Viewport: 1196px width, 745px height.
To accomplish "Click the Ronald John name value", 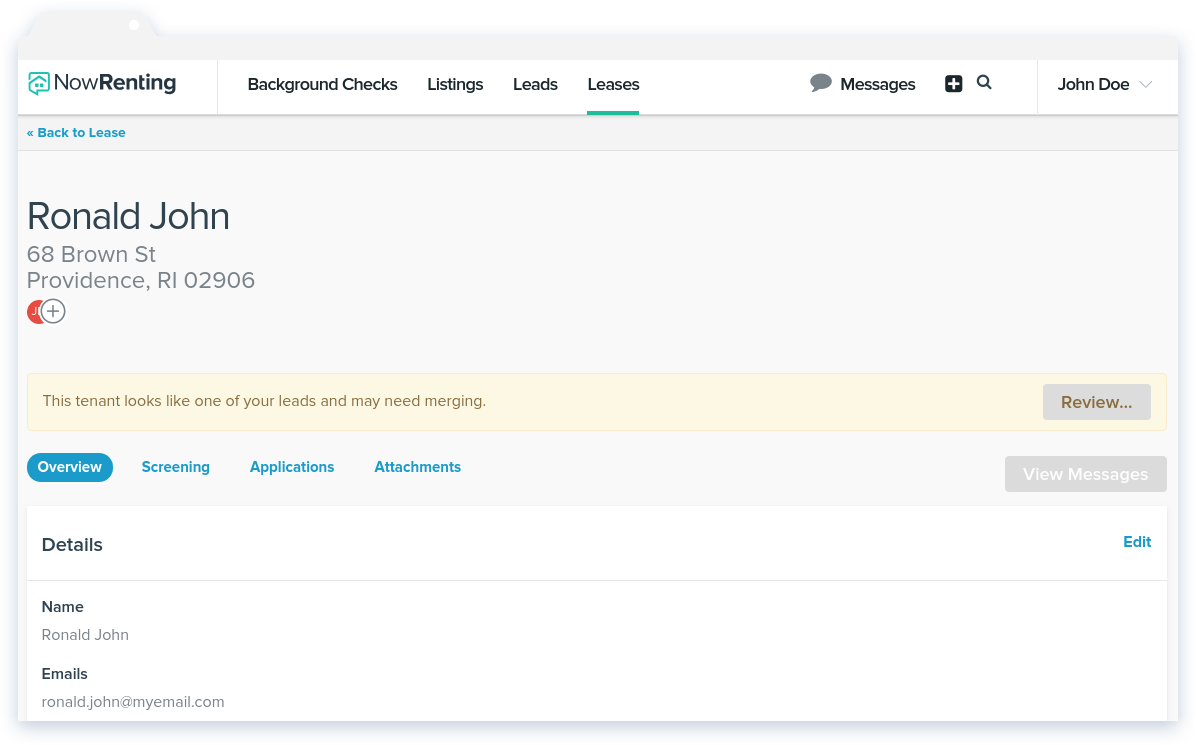I will click(x=85, y=635).
